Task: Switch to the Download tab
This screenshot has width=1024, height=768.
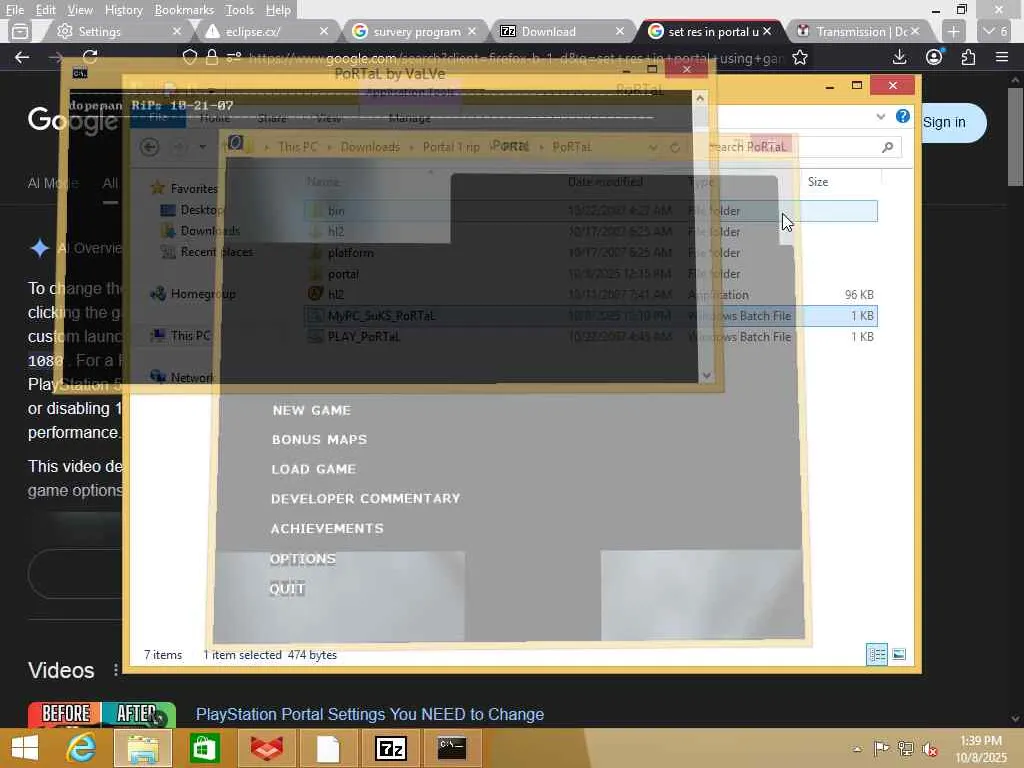Action: [x=560, y=31]
